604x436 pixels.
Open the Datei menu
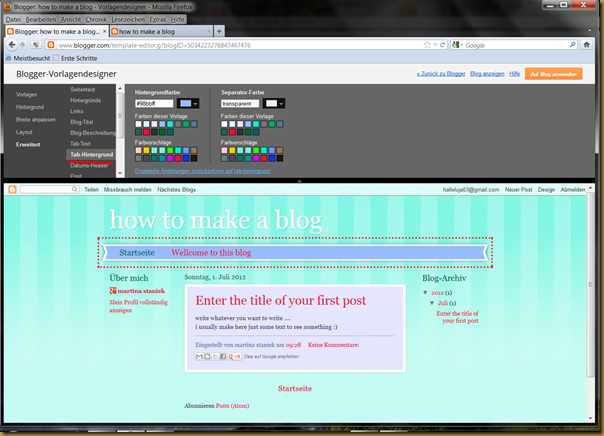point(13,19)
